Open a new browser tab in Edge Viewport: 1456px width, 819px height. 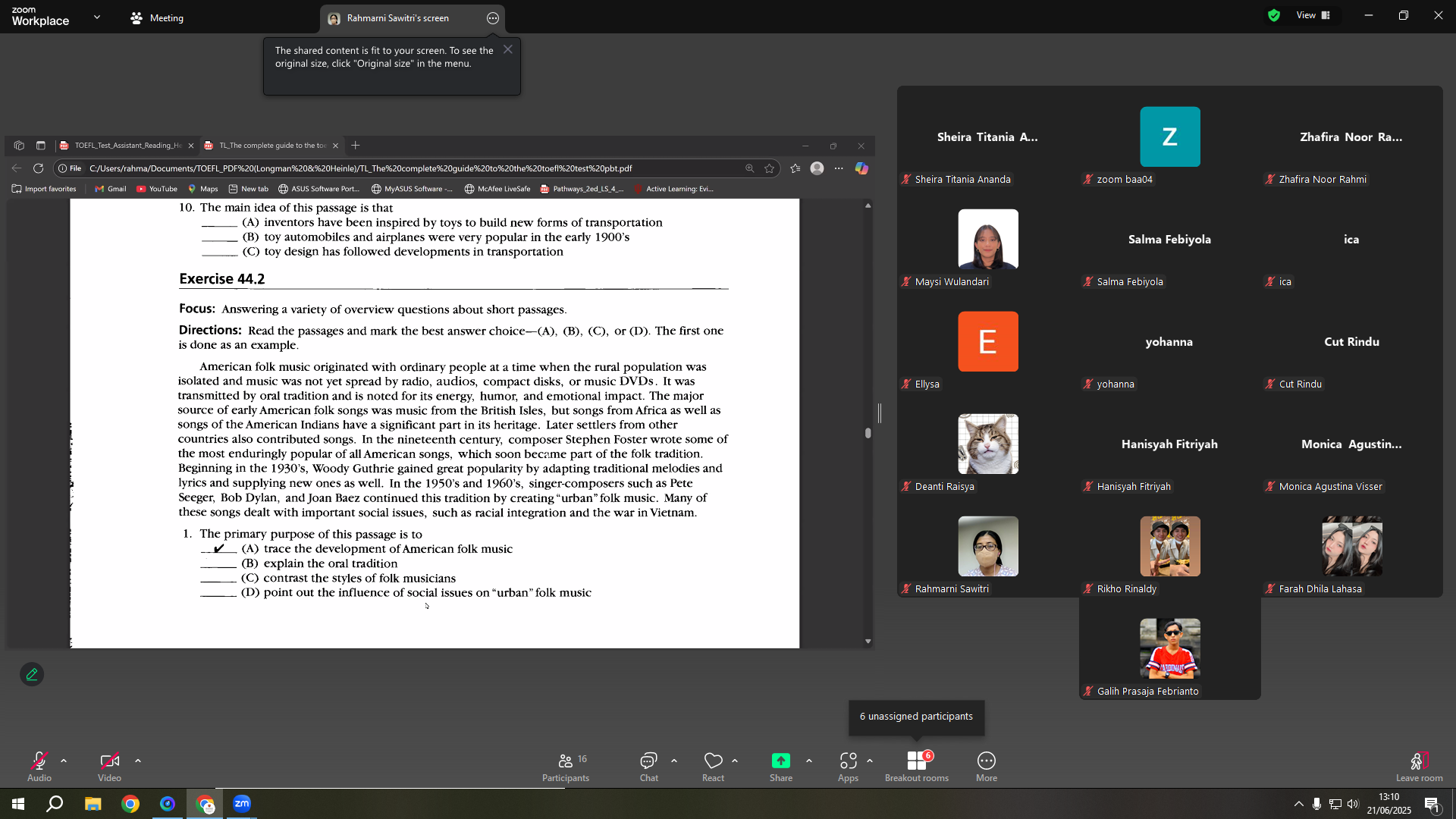(x=356, y=146)
